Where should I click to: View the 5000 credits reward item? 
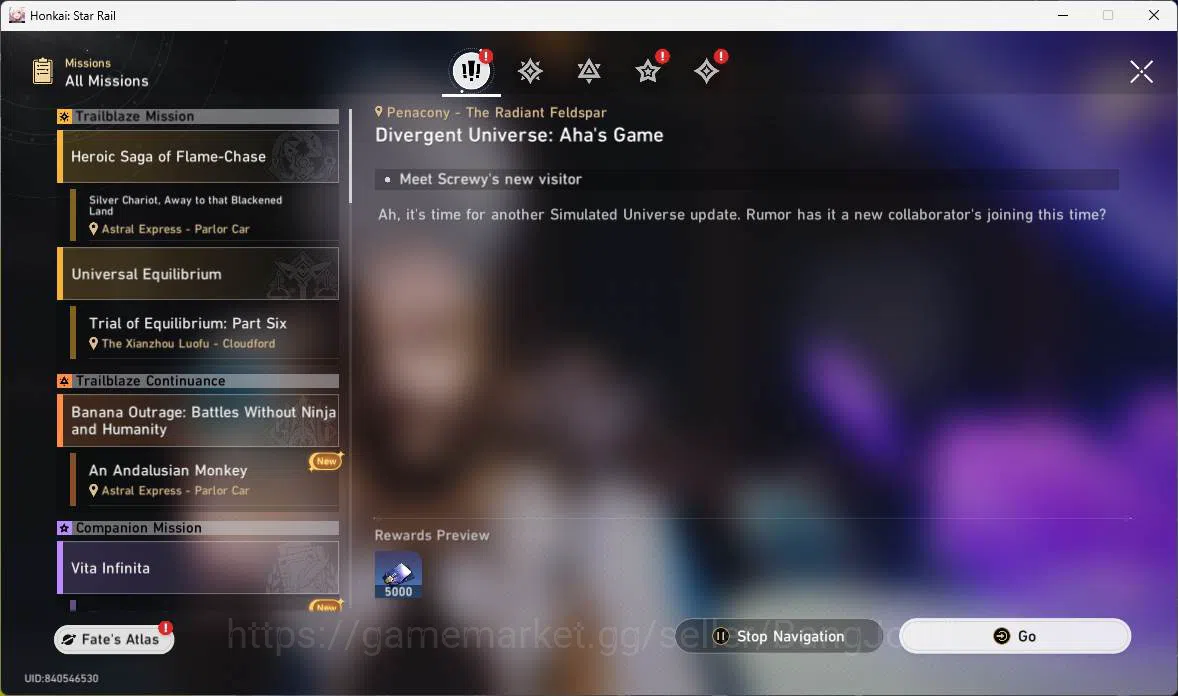click(398, 575)
